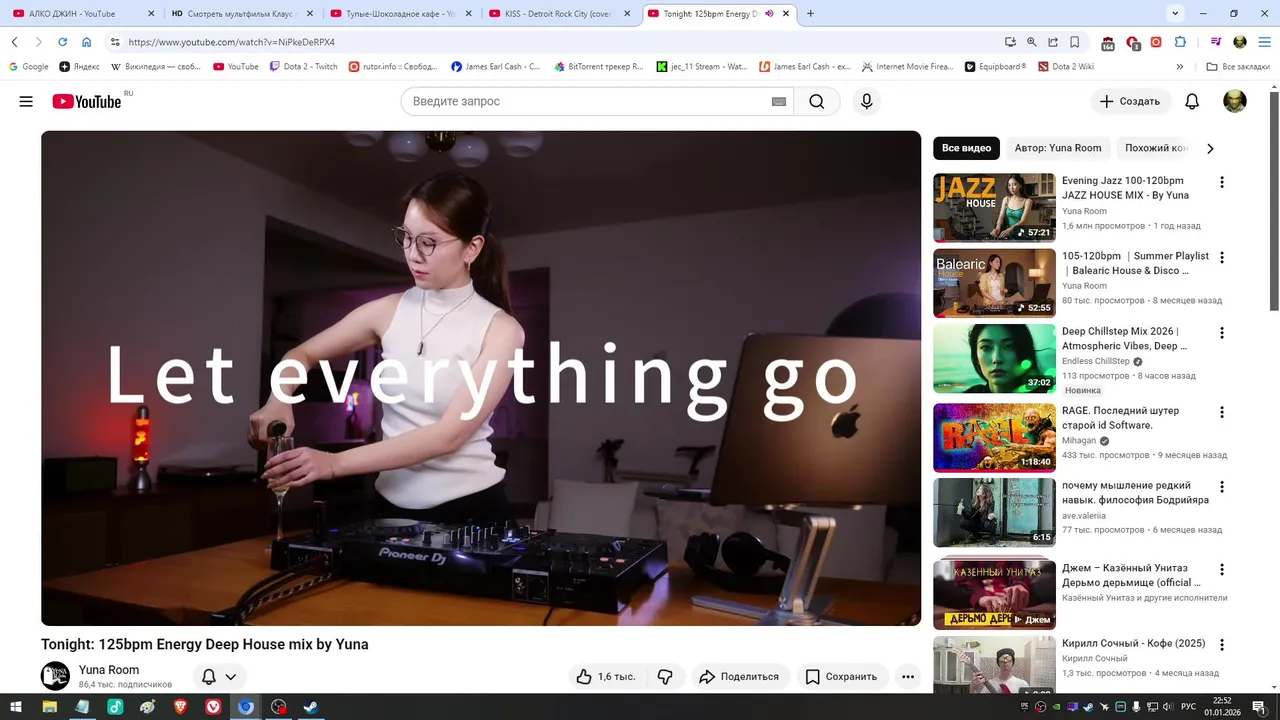
Task: Reload the page in the browser toolbar
Action: pyautogui.click(x=62, y=42)
